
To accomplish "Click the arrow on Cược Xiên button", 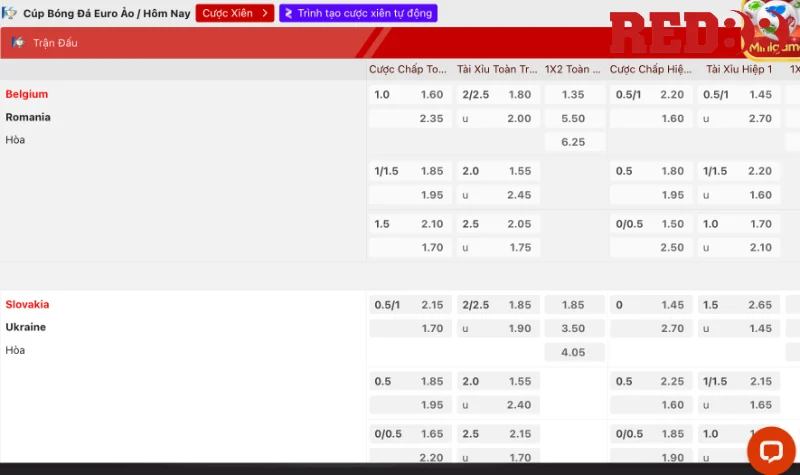I will (x=264, y=13).
